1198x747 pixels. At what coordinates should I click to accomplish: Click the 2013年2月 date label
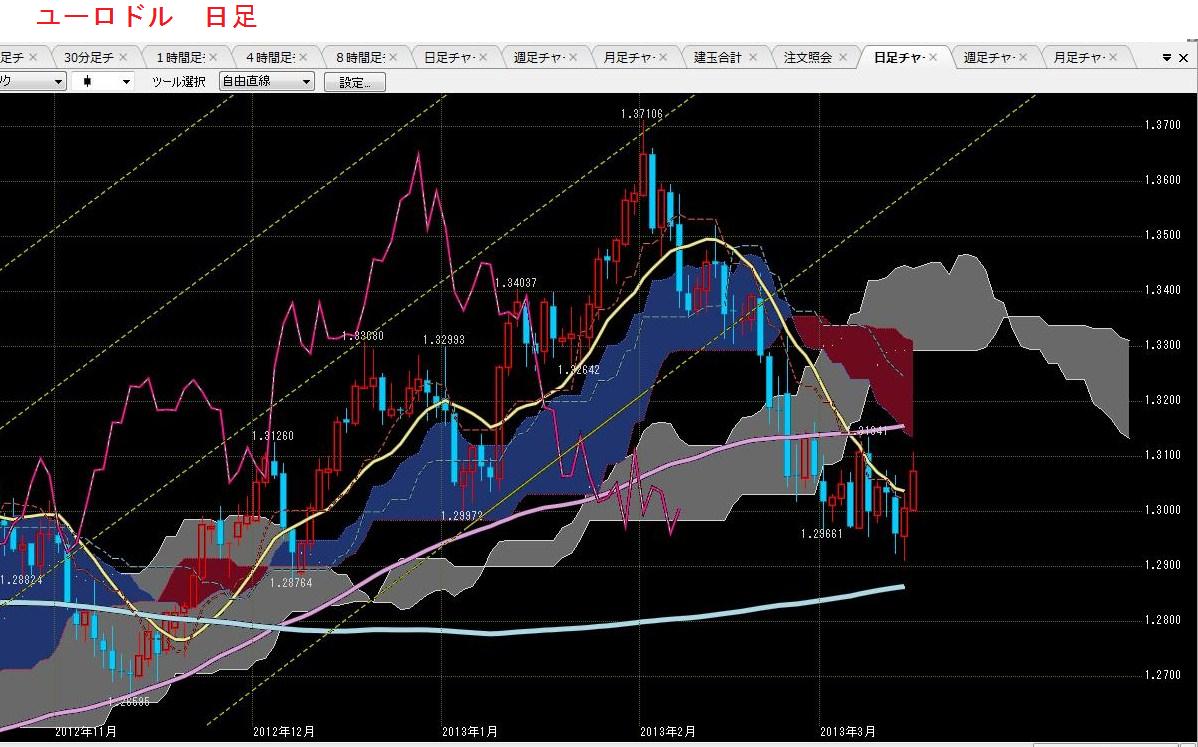coord(668,732)
